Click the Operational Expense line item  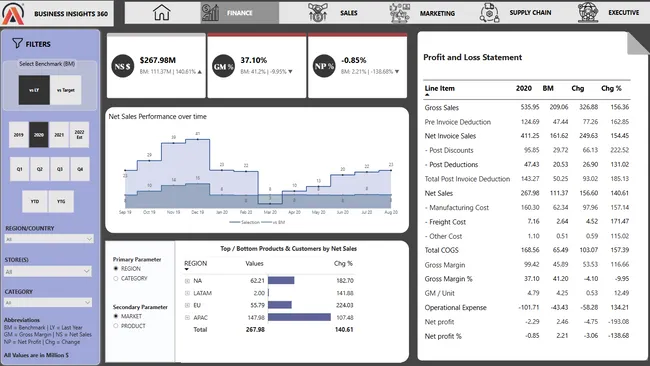click(456, 308)
